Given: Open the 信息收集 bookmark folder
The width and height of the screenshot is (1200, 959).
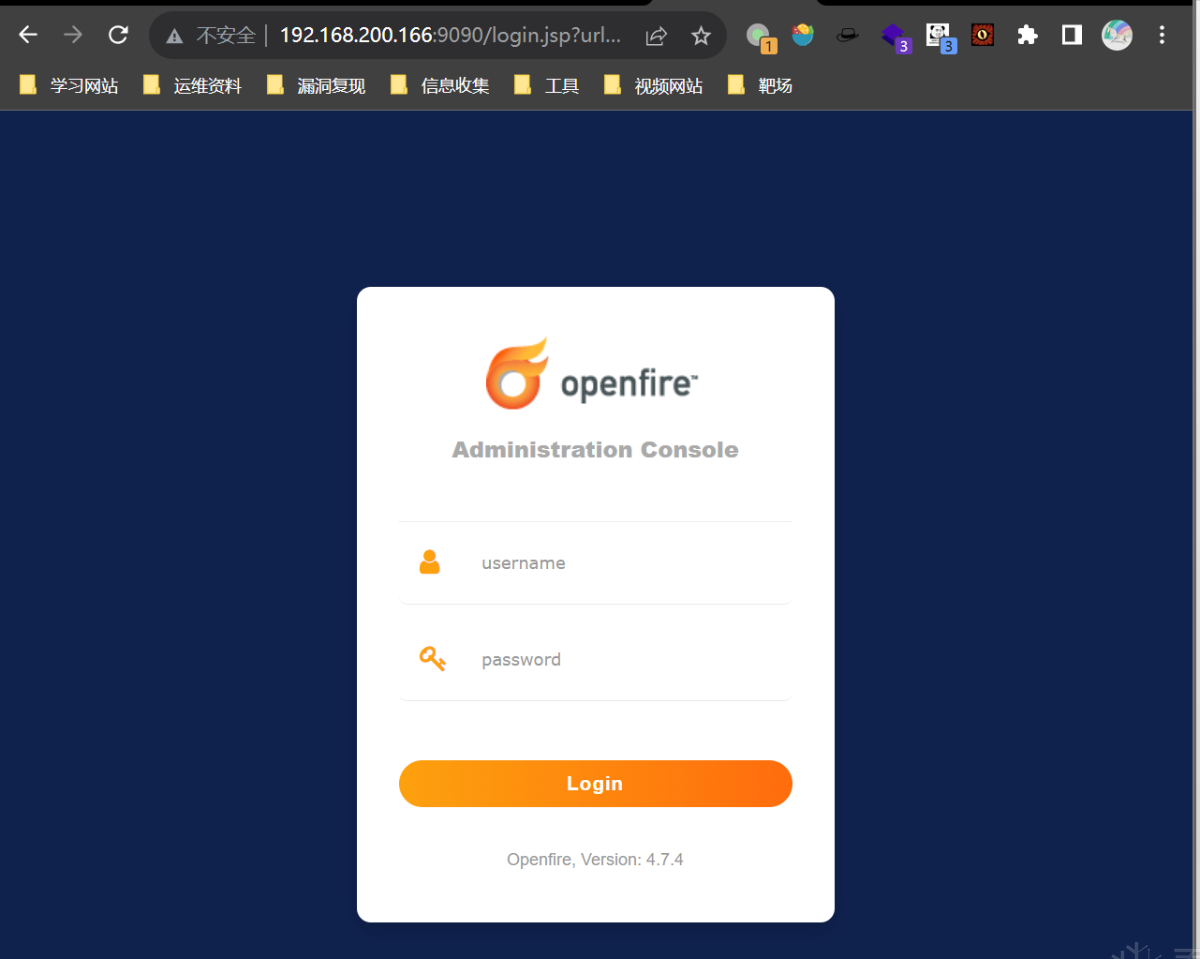Looking at the screenshot, I should click(441, 86).
